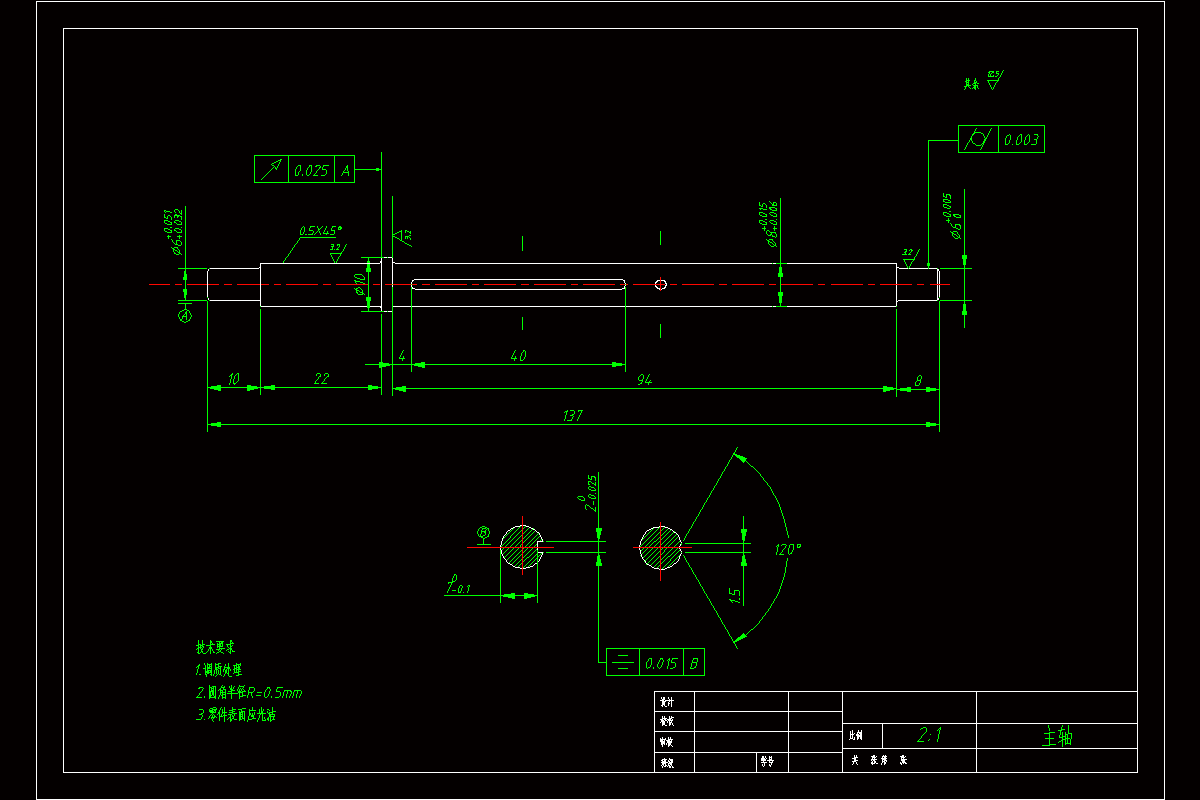
Task: Click the circular runout symbol in tolerance frame
Action: [x=271, y=170]
